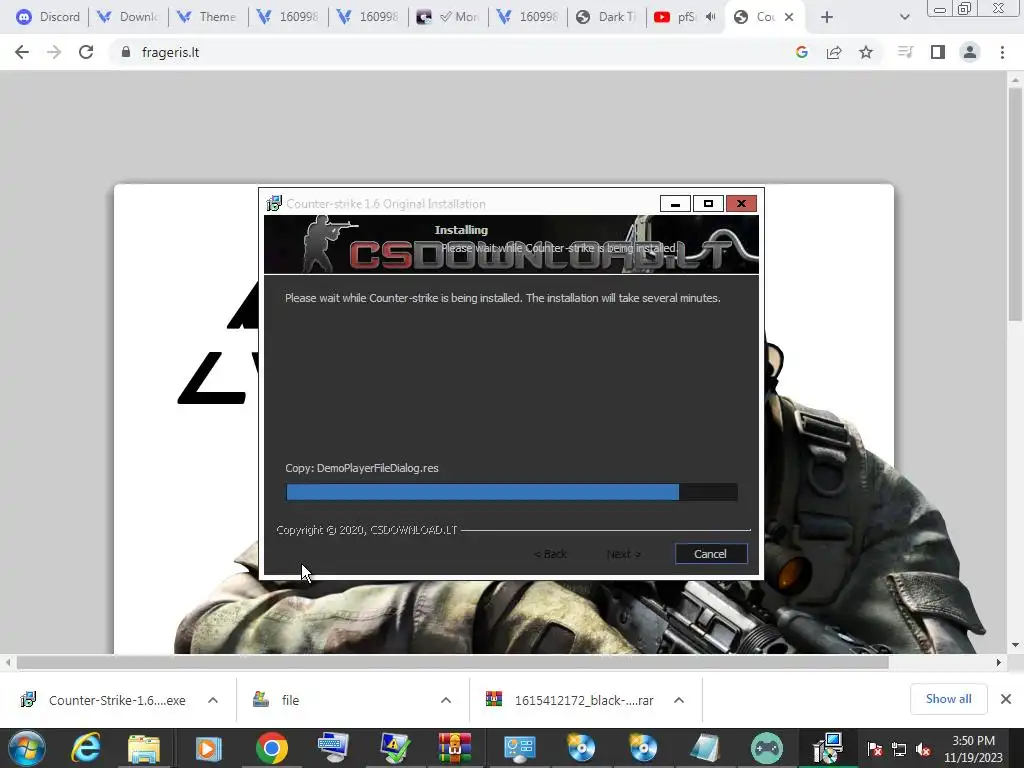Open the YouTube pfS tab
The height and width of the screenshot is (768, 1024).
[675, 17]
